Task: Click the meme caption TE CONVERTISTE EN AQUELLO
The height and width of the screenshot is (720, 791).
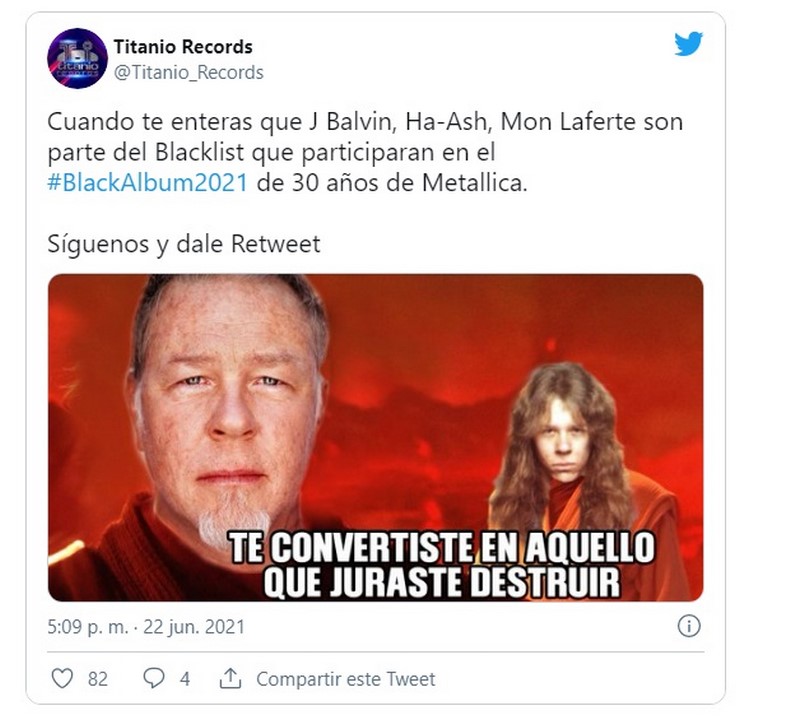Action: 442,548
